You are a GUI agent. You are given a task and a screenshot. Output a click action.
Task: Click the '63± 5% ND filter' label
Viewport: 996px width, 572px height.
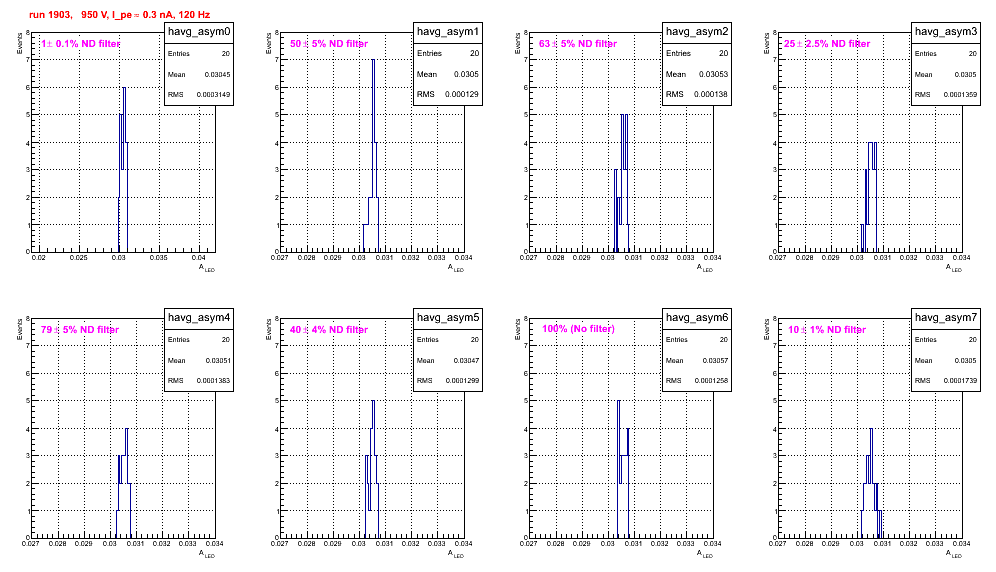pyautogui.click(x=578, y=44)
